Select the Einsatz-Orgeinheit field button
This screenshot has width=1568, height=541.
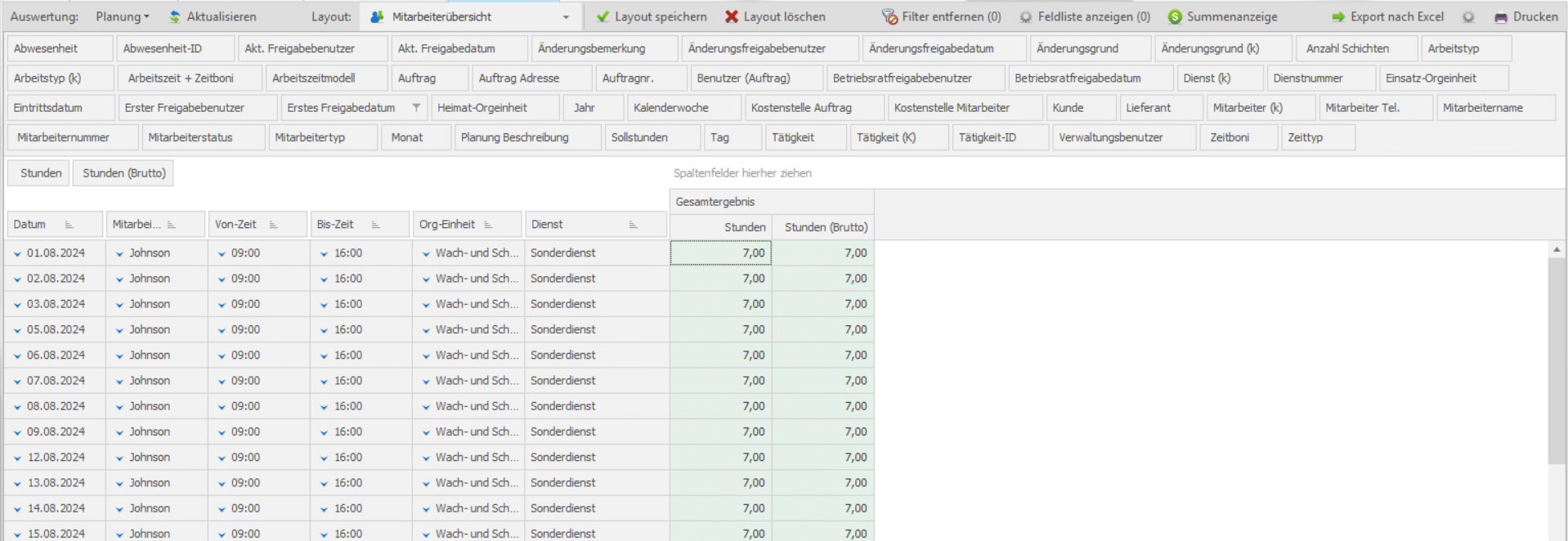click(x=1444, y=78)
